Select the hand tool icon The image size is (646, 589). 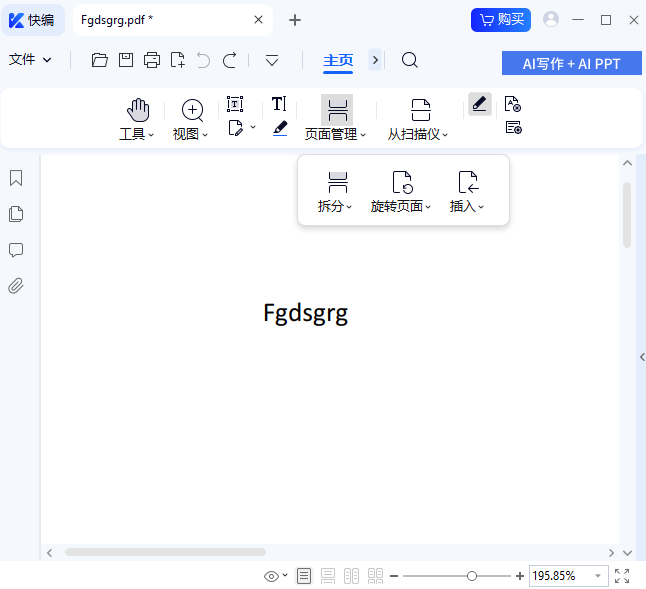(x=138, y=110)
